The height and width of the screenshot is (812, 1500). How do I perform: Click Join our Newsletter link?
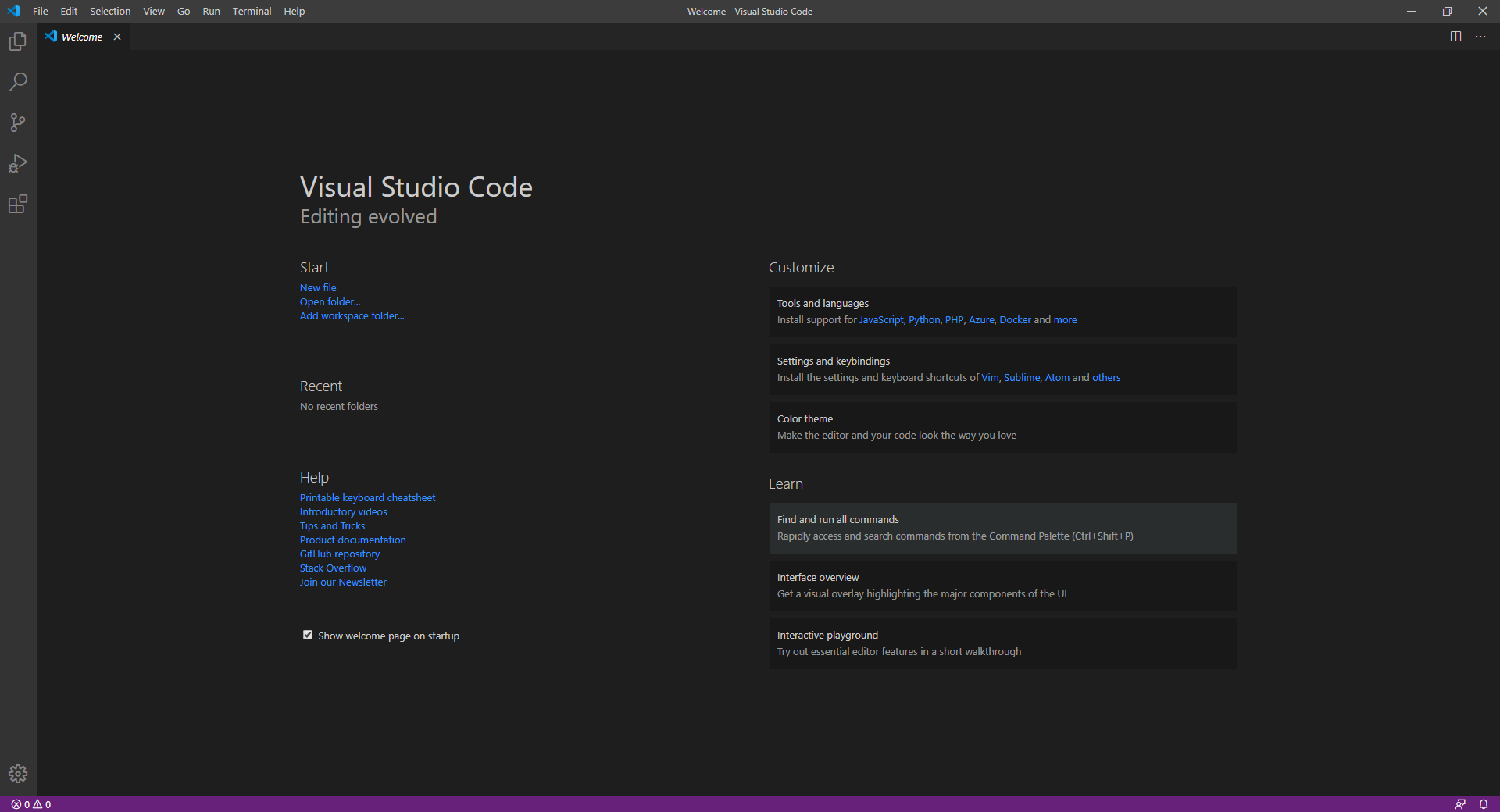point(343,582)
